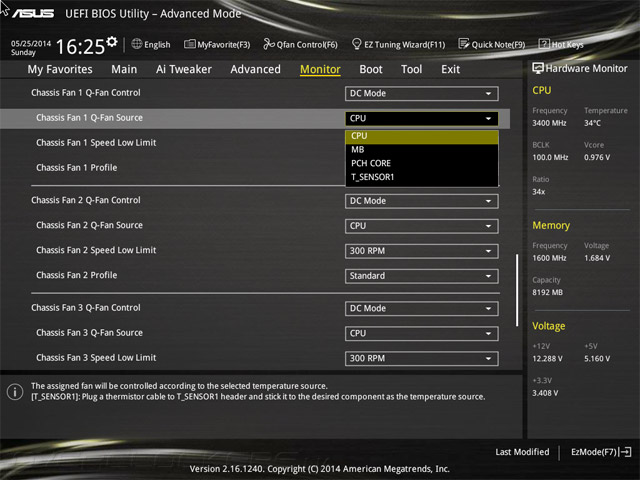Select the Monitor tab

point(320,69)
